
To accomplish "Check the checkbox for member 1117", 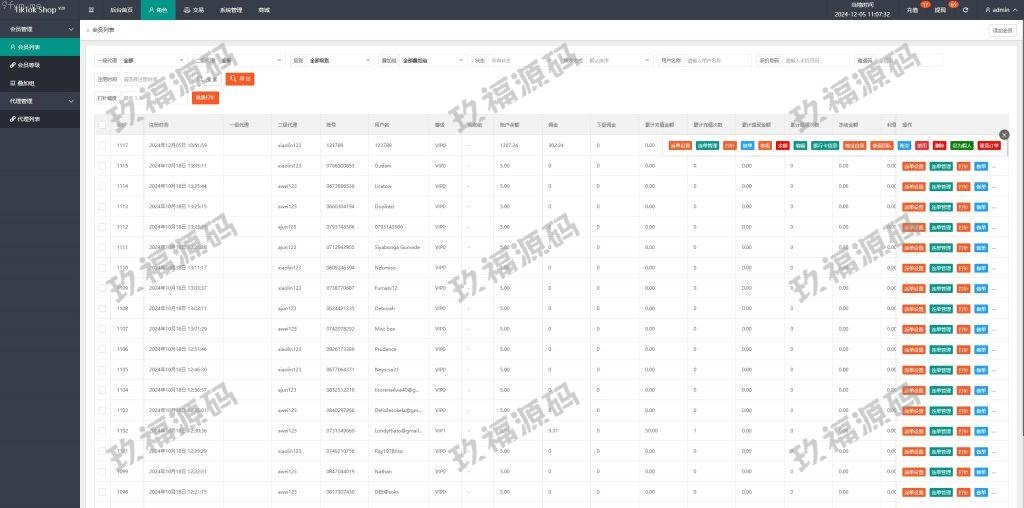I will click(102, 145).
